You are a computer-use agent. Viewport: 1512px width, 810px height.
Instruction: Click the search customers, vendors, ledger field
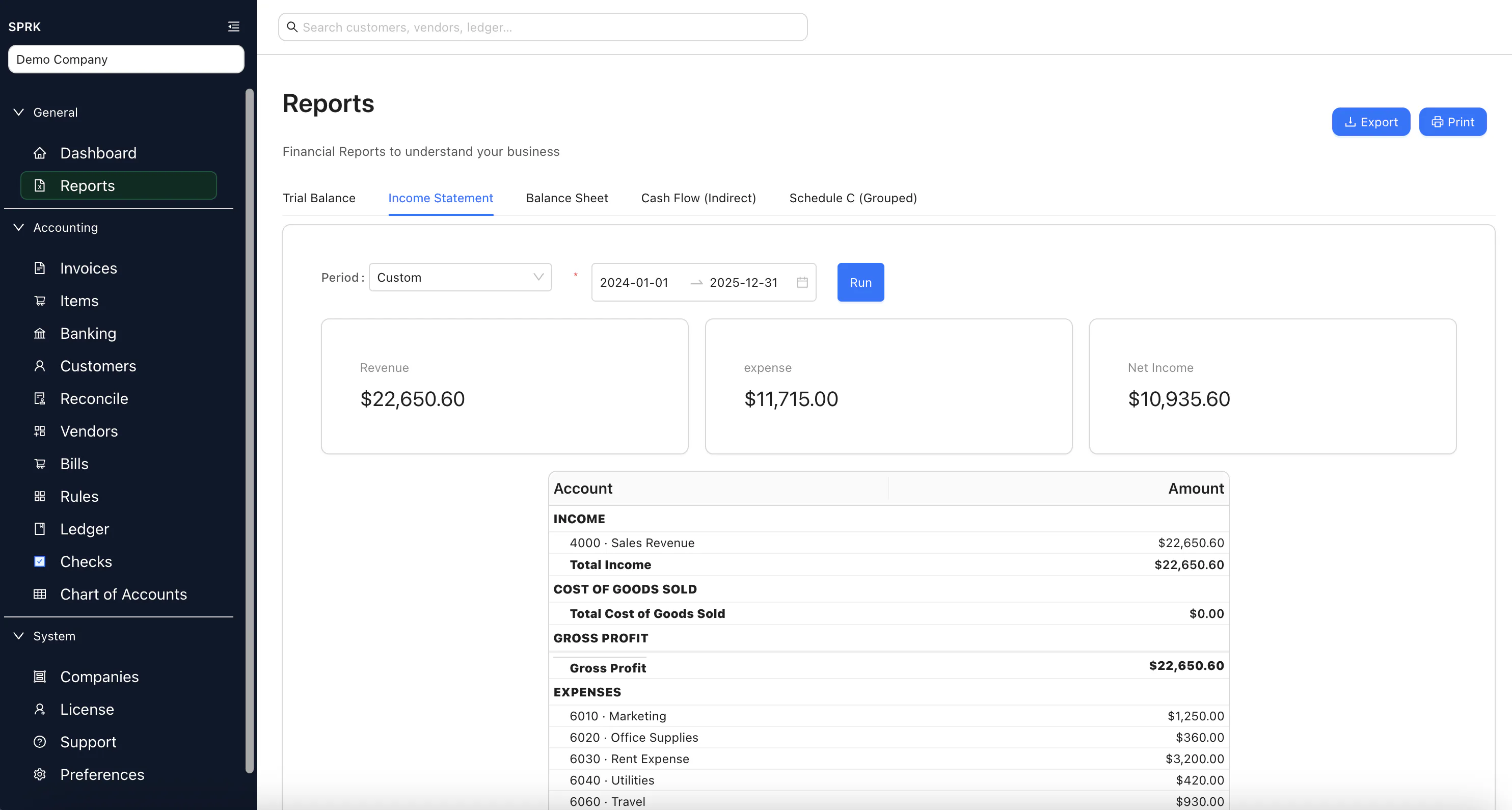click(x=543, y=27)
